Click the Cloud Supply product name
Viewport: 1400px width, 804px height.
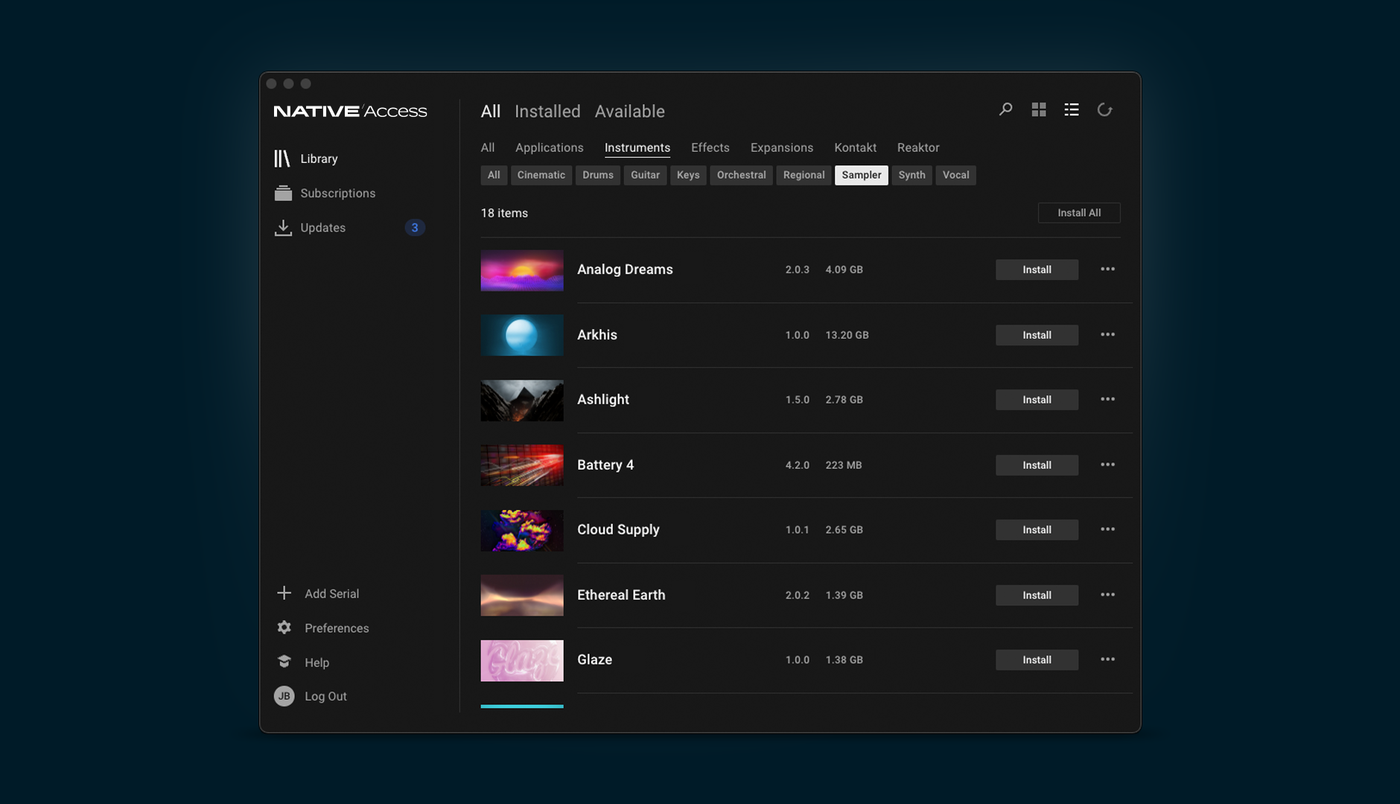618,530
